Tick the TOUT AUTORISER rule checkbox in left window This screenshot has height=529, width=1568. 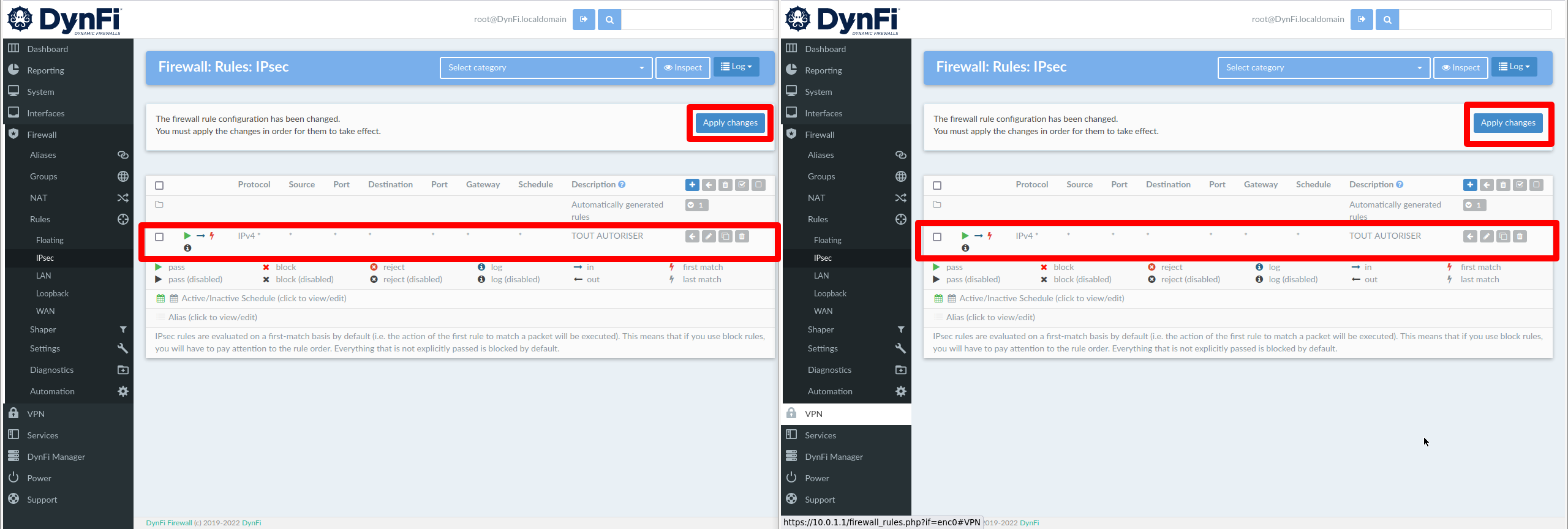159,237
